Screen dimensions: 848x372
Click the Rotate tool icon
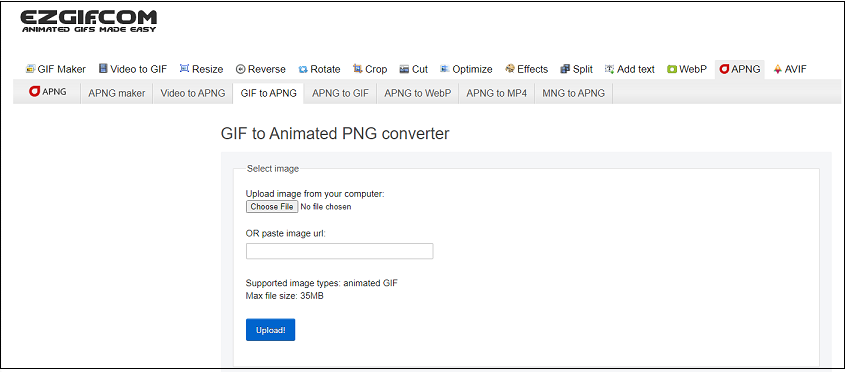pyautogui.click(x=303, y=69)
